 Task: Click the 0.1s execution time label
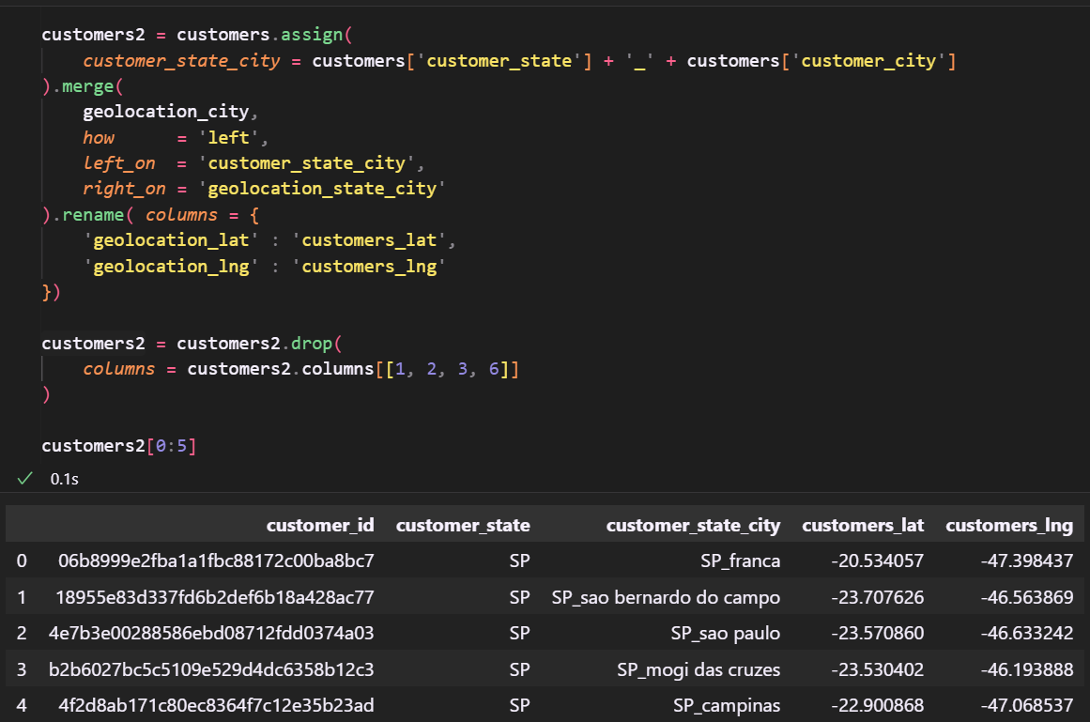pyautogui.click(x=65, y=479)
